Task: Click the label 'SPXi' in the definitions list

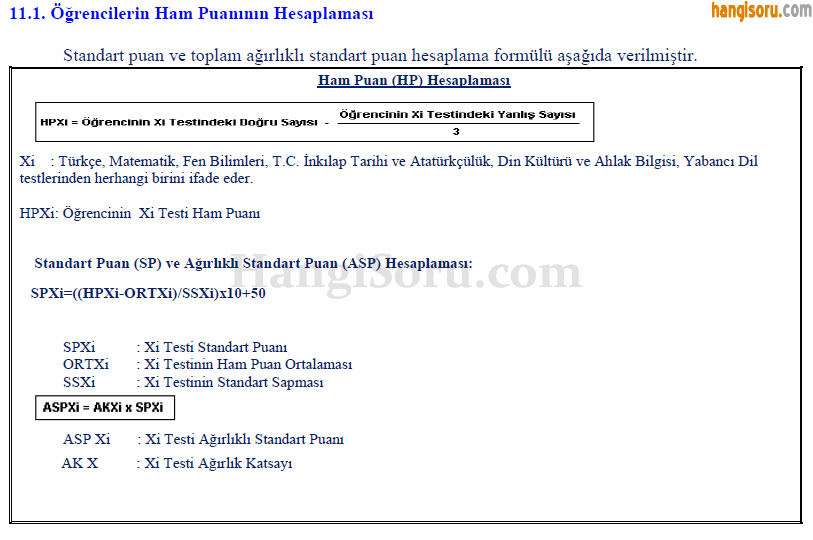Action: tap(79, 347)
